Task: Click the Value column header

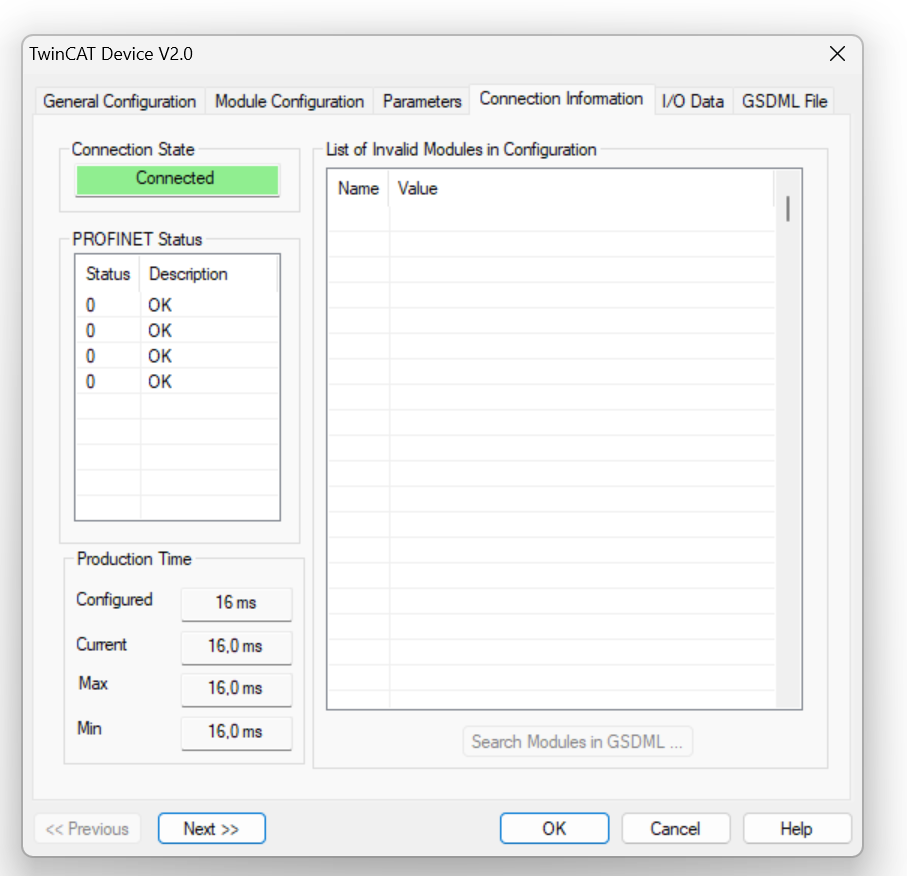Action: point(581,189)
